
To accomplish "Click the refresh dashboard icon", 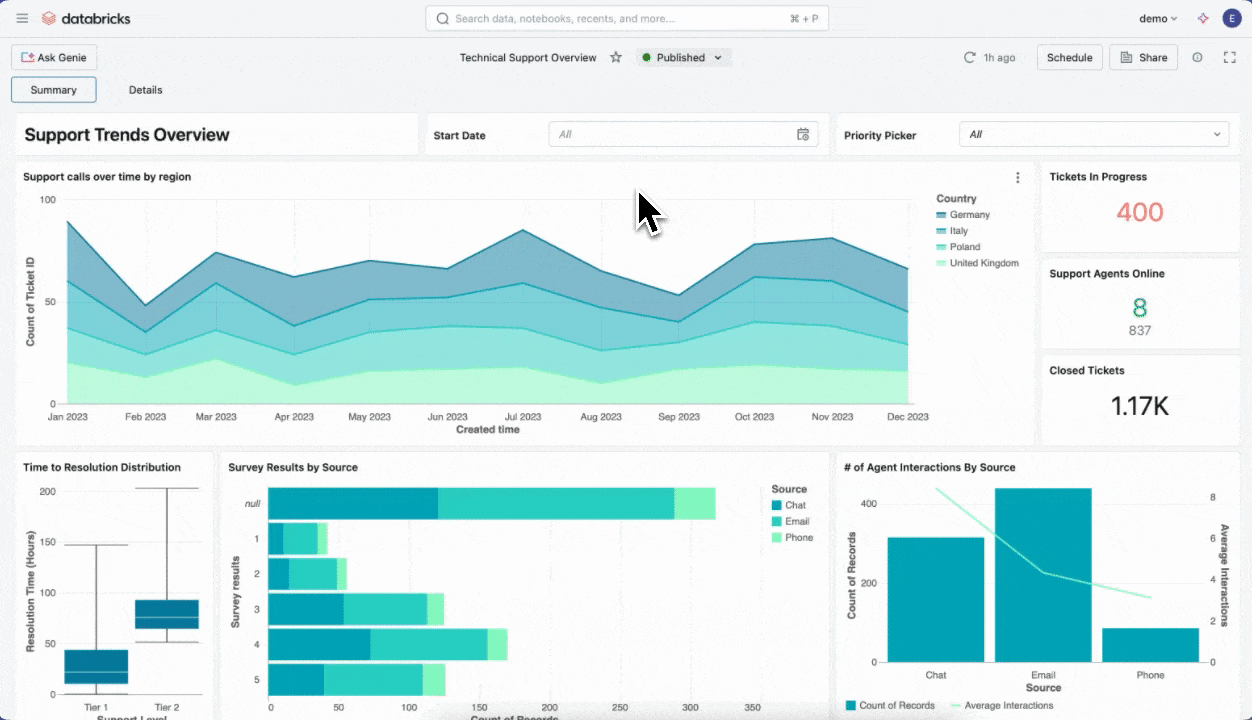I will click(x=969, y=58).
